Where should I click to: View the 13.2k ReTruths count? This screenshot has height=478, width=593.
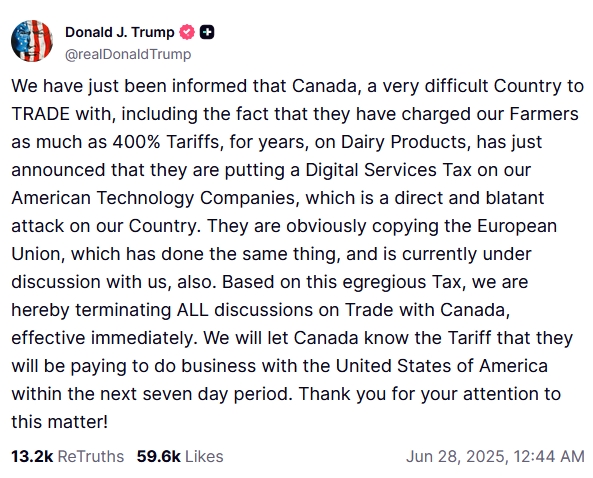tap(32, 456)
